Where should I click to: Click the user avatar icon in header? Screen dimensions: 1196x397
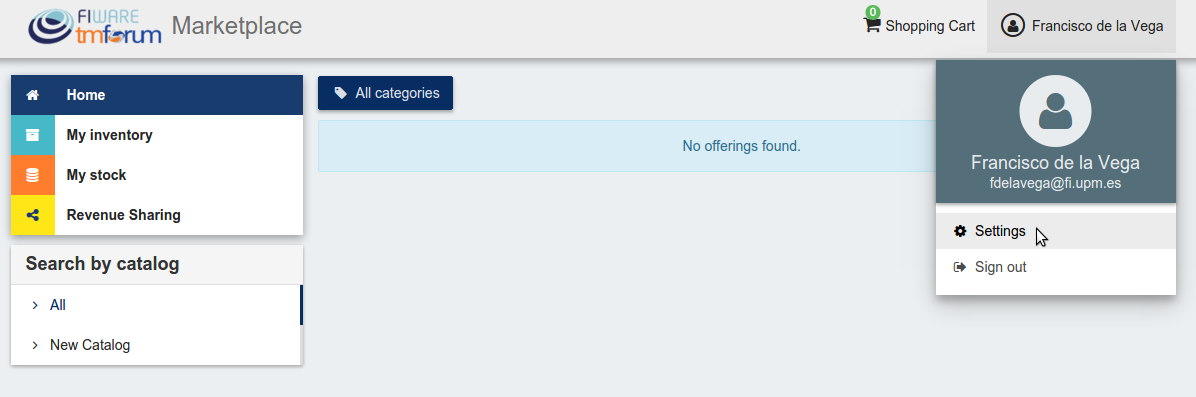tap(1012, 26)
